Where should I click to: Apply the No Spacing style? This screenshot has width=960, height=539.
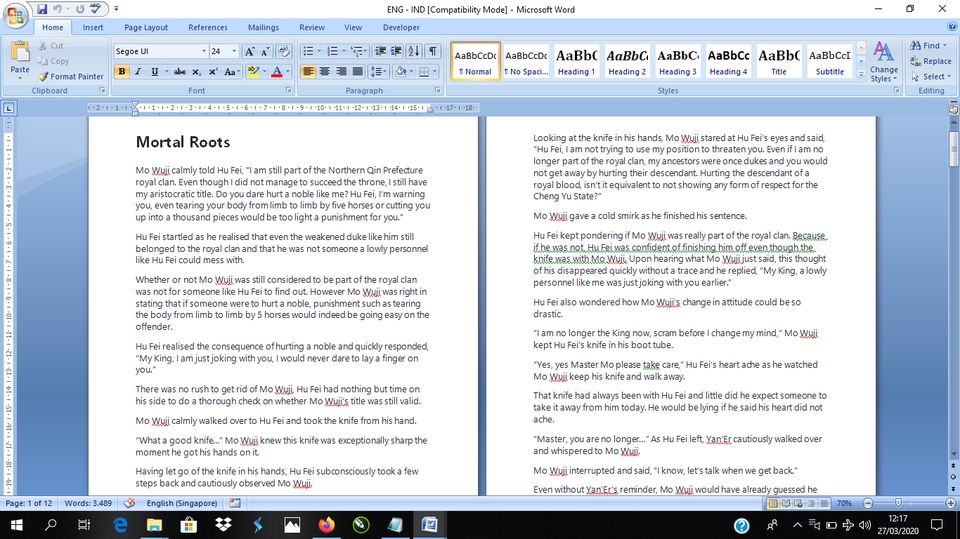point(526,61)
